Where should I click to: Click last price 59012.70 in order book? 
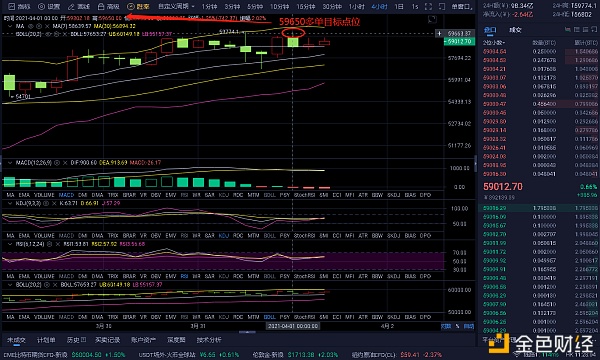click(x=503, y=187)
